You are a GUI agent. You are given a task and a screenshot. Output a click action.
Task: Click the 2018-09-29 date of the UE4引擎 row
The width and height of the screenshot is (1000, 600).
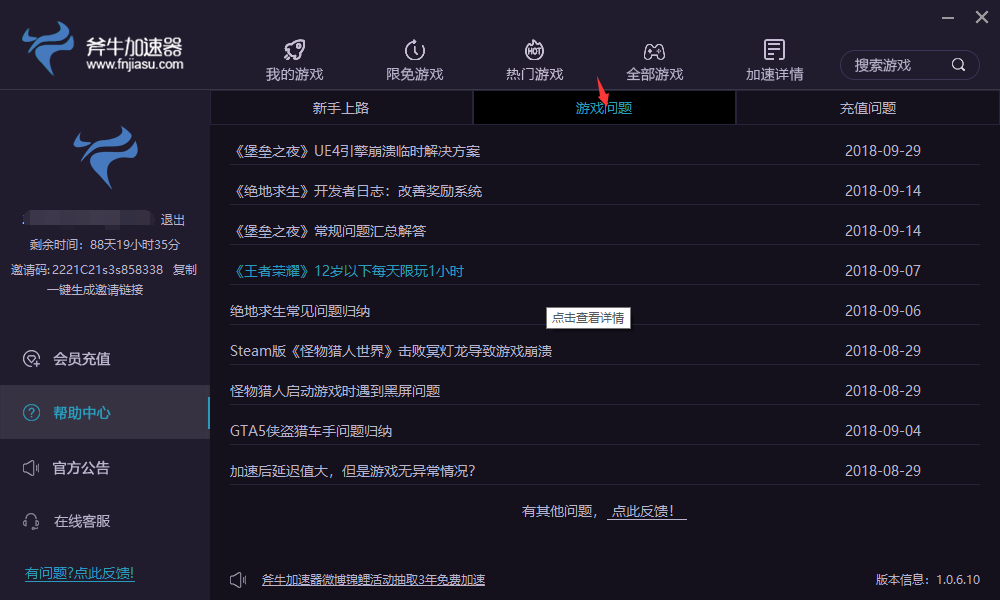point(883,151)
